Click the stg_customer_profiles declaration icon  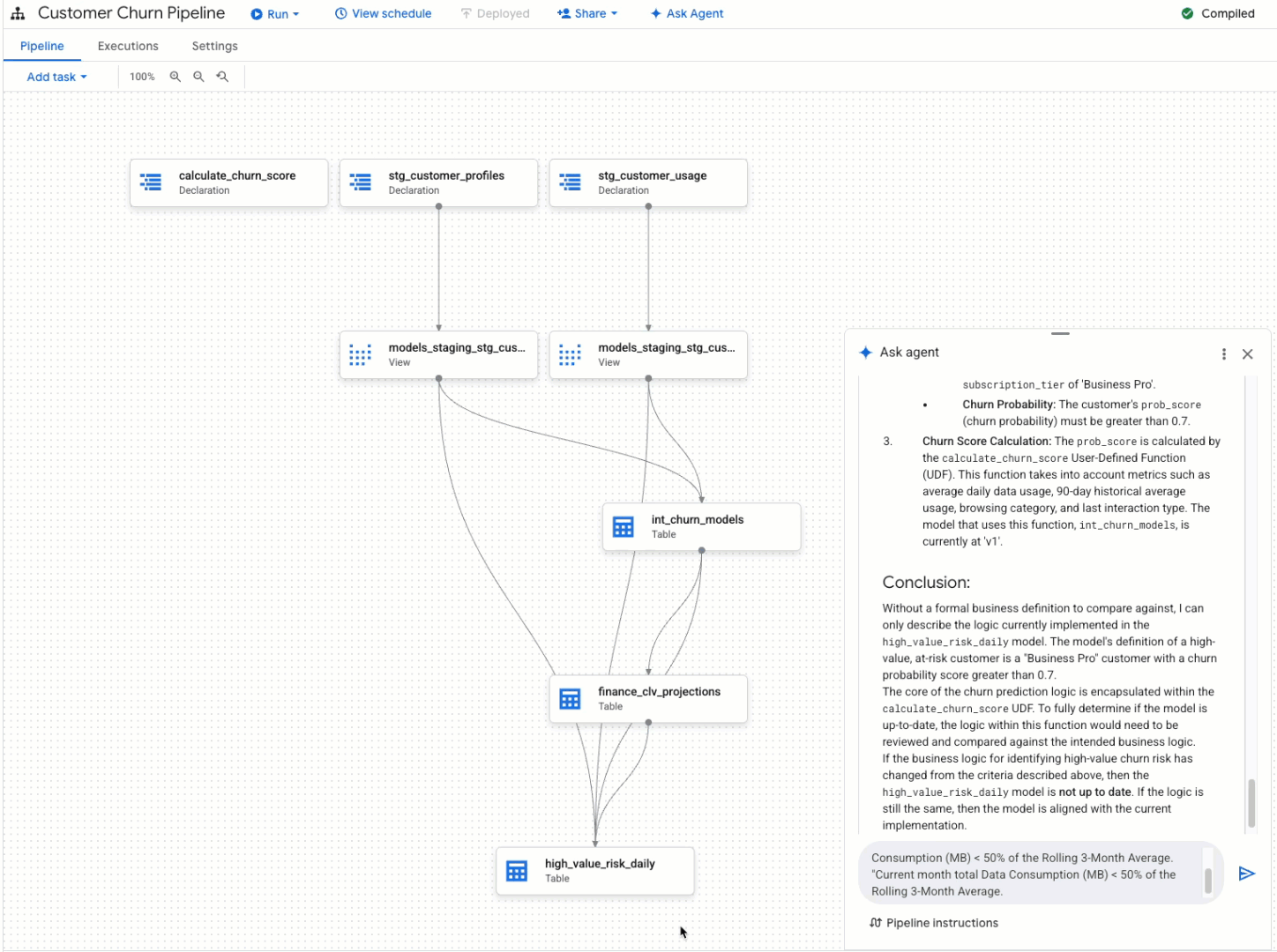tap(361, 182)
